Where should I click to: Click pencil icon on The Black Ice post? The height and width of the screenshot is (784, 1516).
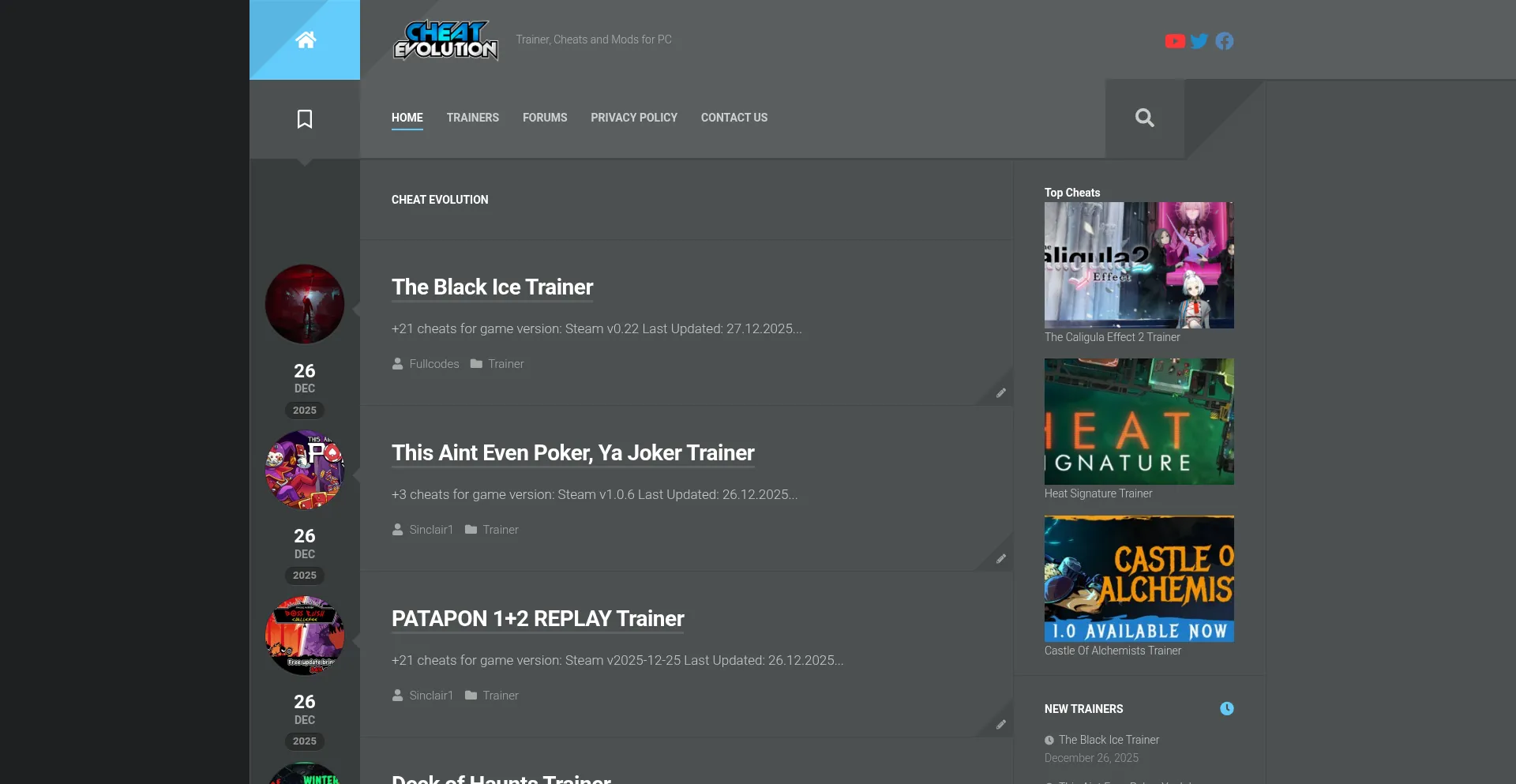coord(1000,393)
